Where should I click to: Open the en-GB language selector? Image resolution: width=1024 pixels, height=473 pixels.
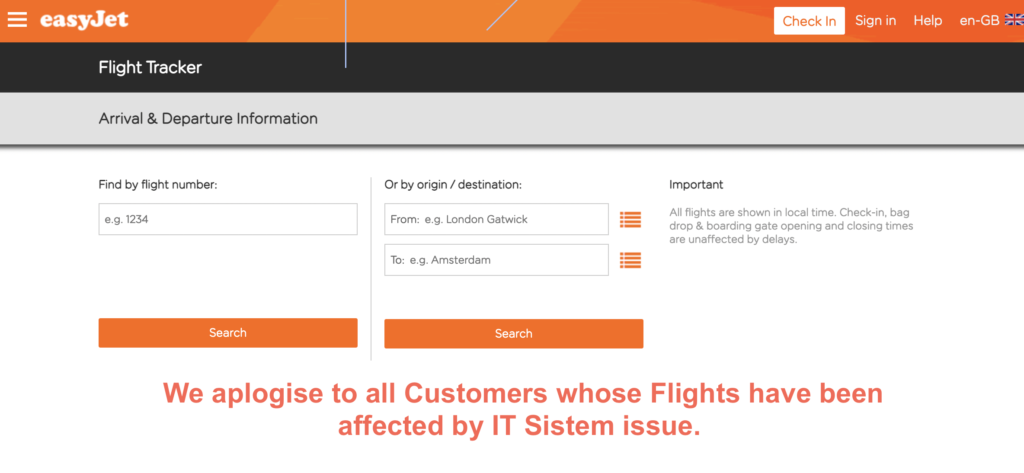click(979, 20)
